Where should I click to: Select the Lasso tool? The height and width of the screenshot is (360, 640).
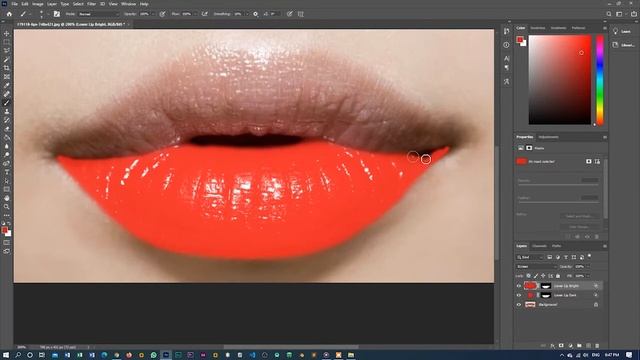click(7, 51)
